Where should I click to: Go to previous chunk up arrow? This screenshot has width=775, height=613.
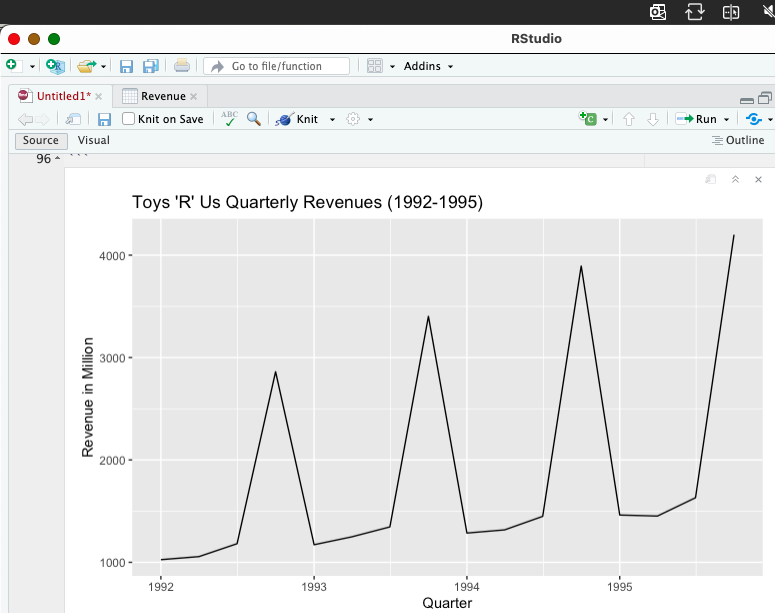629,119
